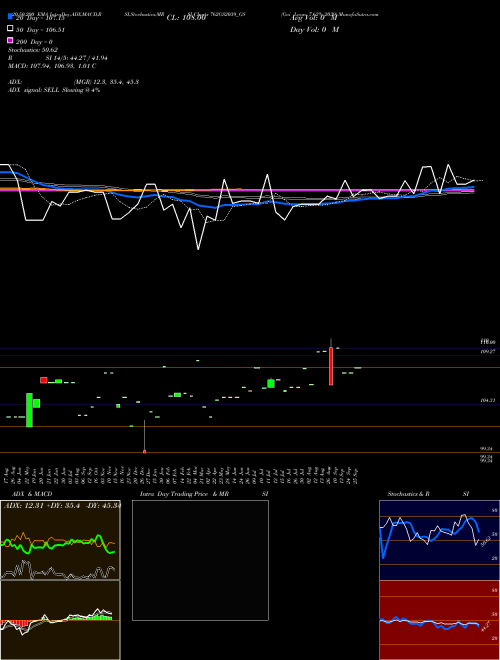The width and height of the screenshot is (500, 660).
Task: Click the magenta 200 Day EMA legend swatch
Action: [x=10, y=40]
